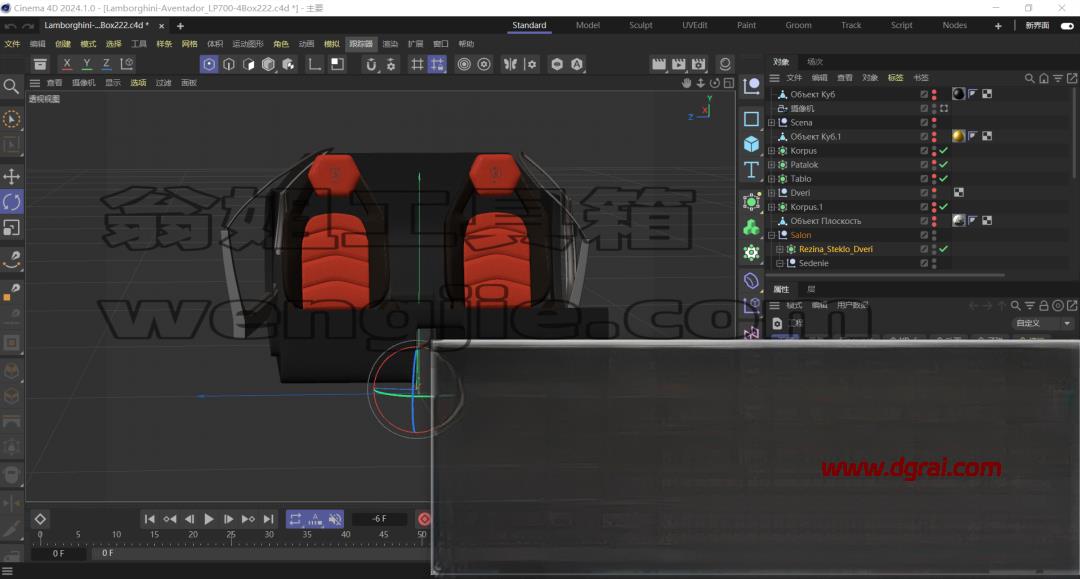Switch to the Sculpt layout tab
Image resolution: width=1080 pixels, height=579 pixels.
coord(641,25)
